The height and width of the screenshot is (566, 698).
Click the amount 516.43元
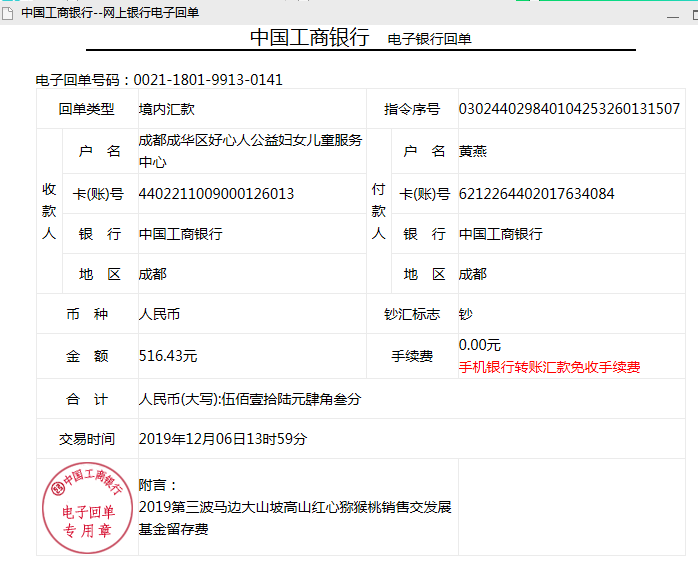(x=168, y=355)
